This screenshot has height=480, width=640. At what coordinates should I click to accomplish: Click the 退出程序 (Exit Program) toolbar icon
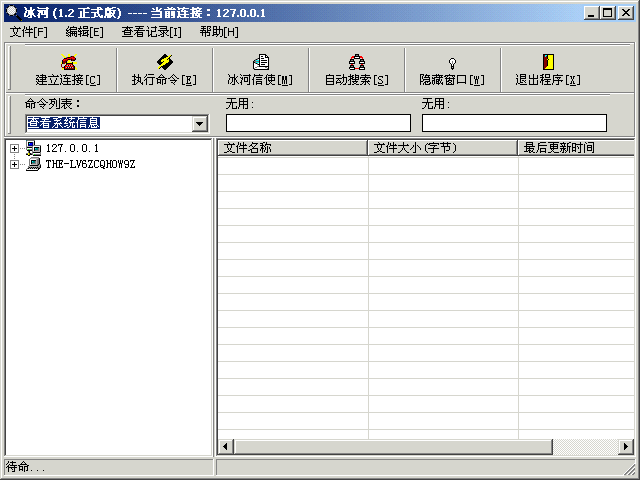pos(548,63)
